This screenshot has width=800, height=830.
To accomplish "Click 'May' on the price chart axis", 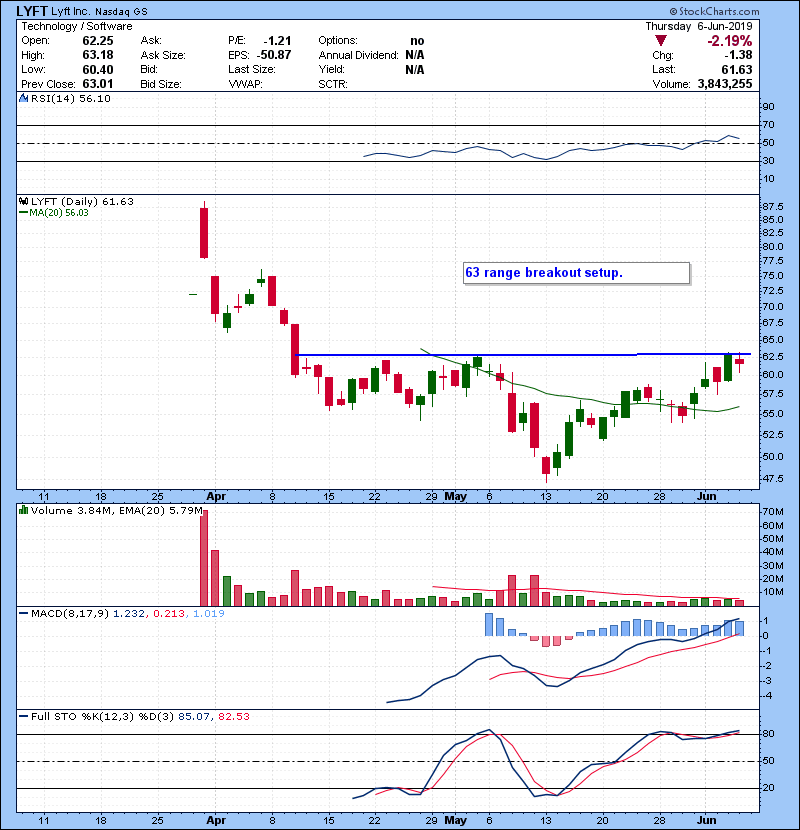I will click(x=455, y=497).
